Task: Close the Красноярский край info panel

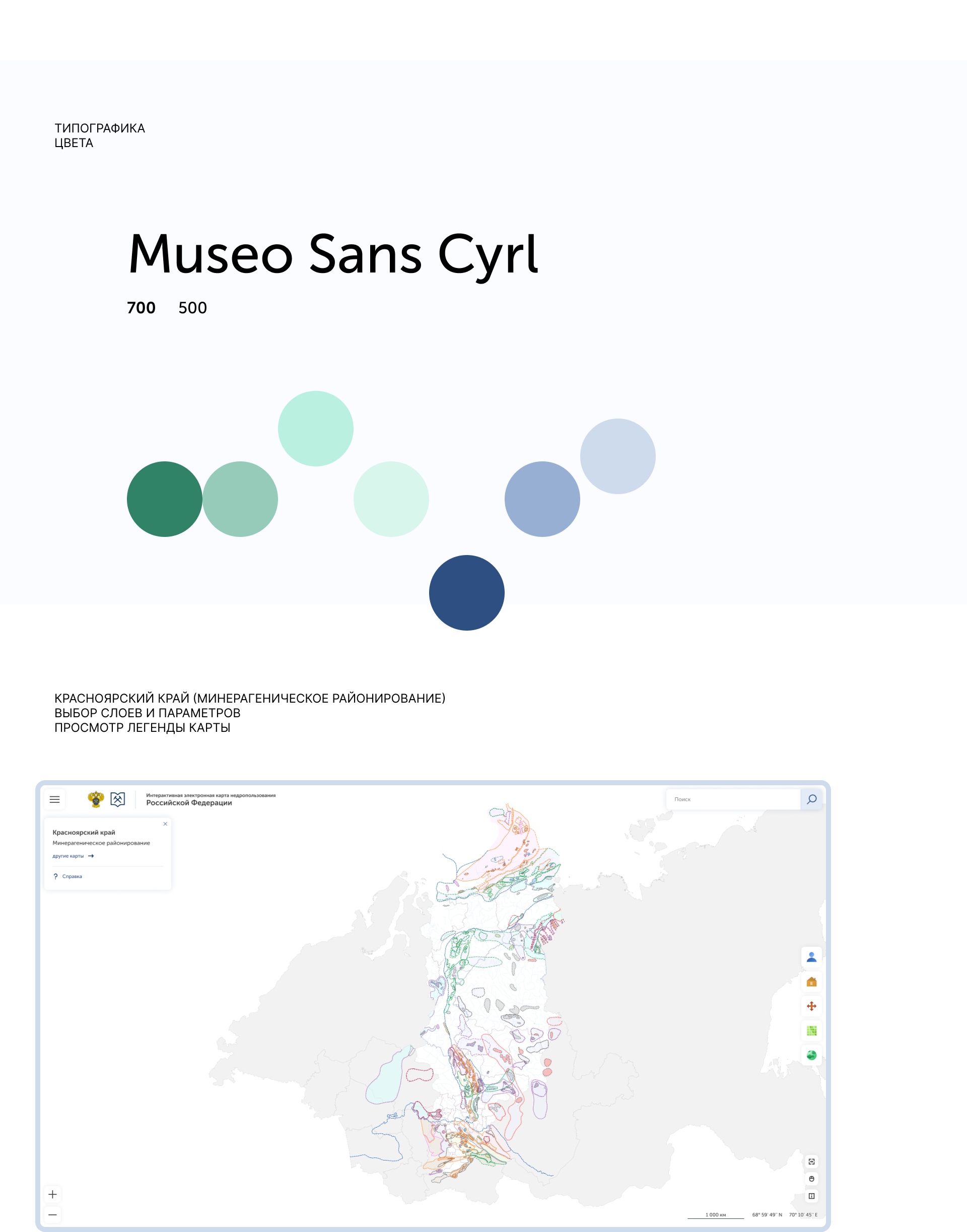Action: (165, 824)
